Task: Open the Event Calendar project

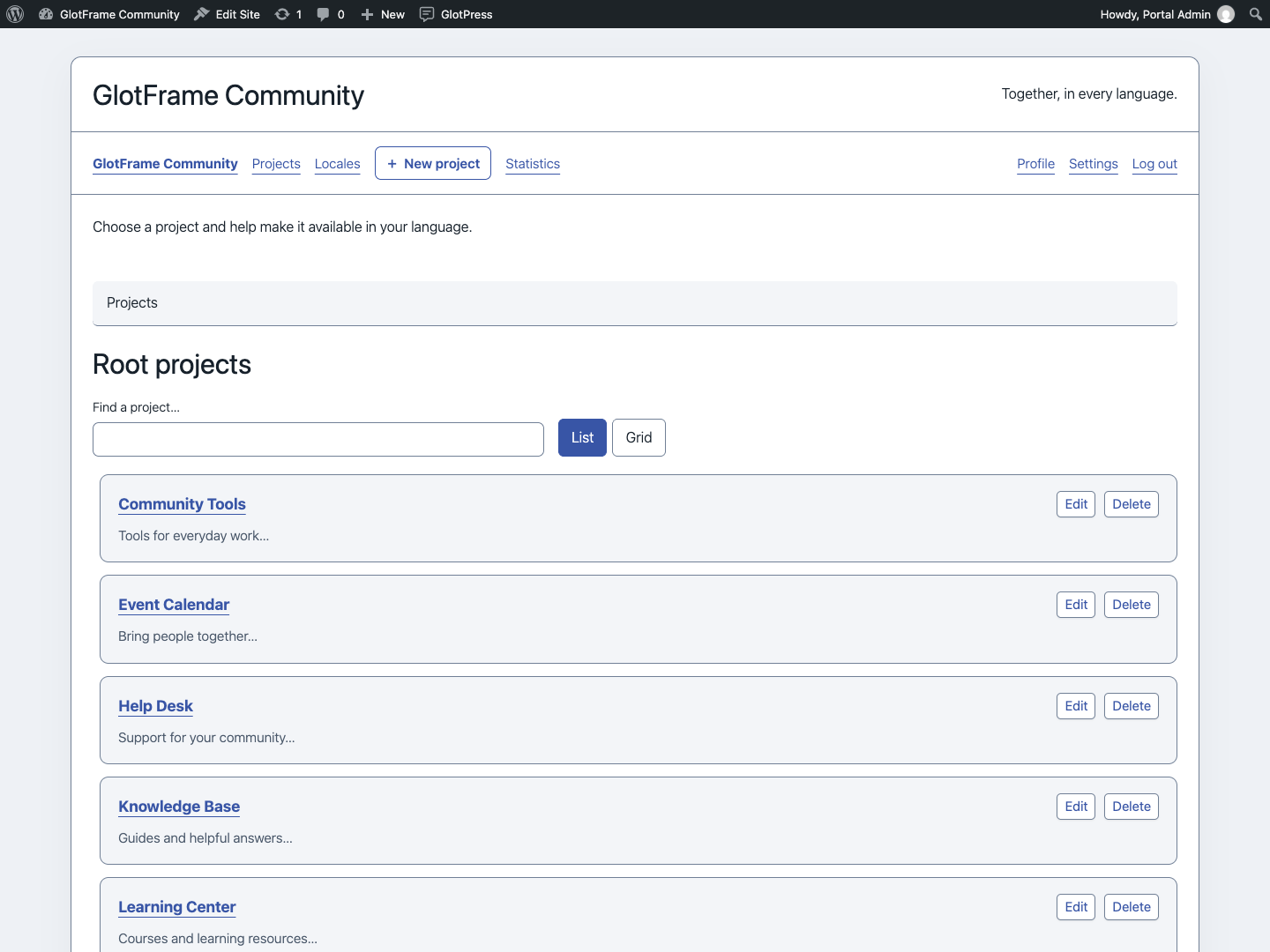Action: coord(174,605)
